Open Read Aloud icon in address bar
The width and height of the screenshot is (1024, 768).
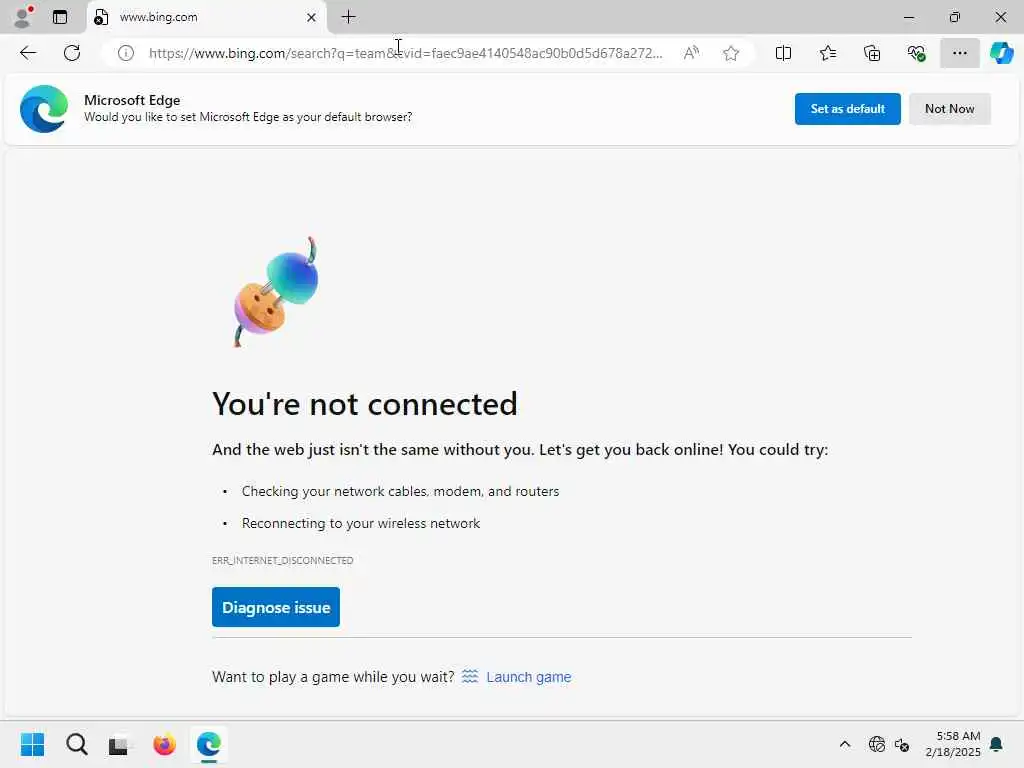[691, 53]
